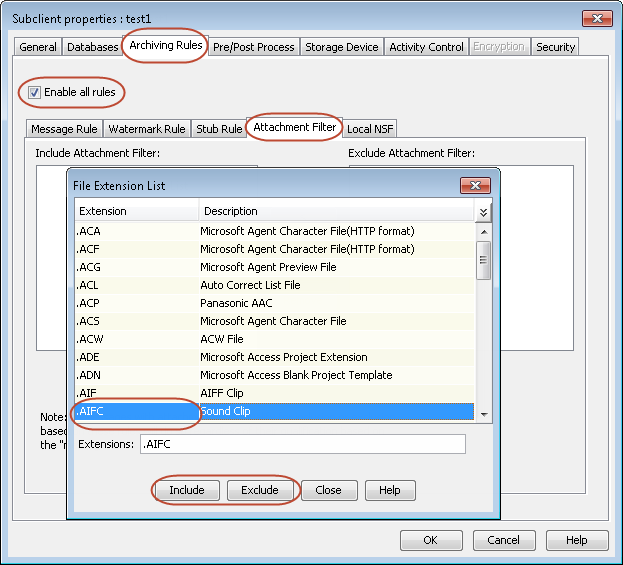Click OK in Subclient properties
623x565 pixels.
click(431, 540)
